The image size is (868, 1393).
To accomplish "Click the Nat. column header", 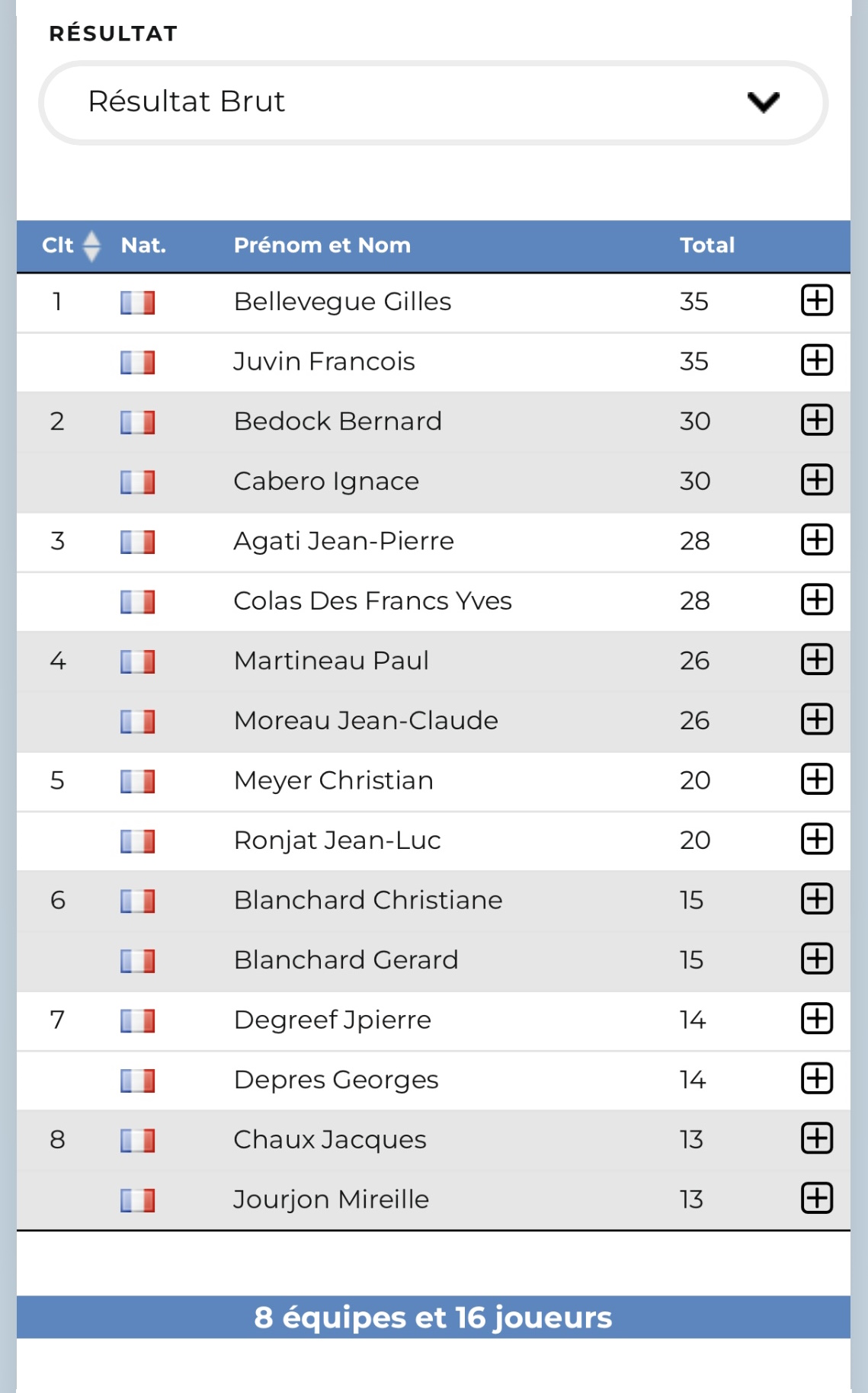I will pos(143,245).
